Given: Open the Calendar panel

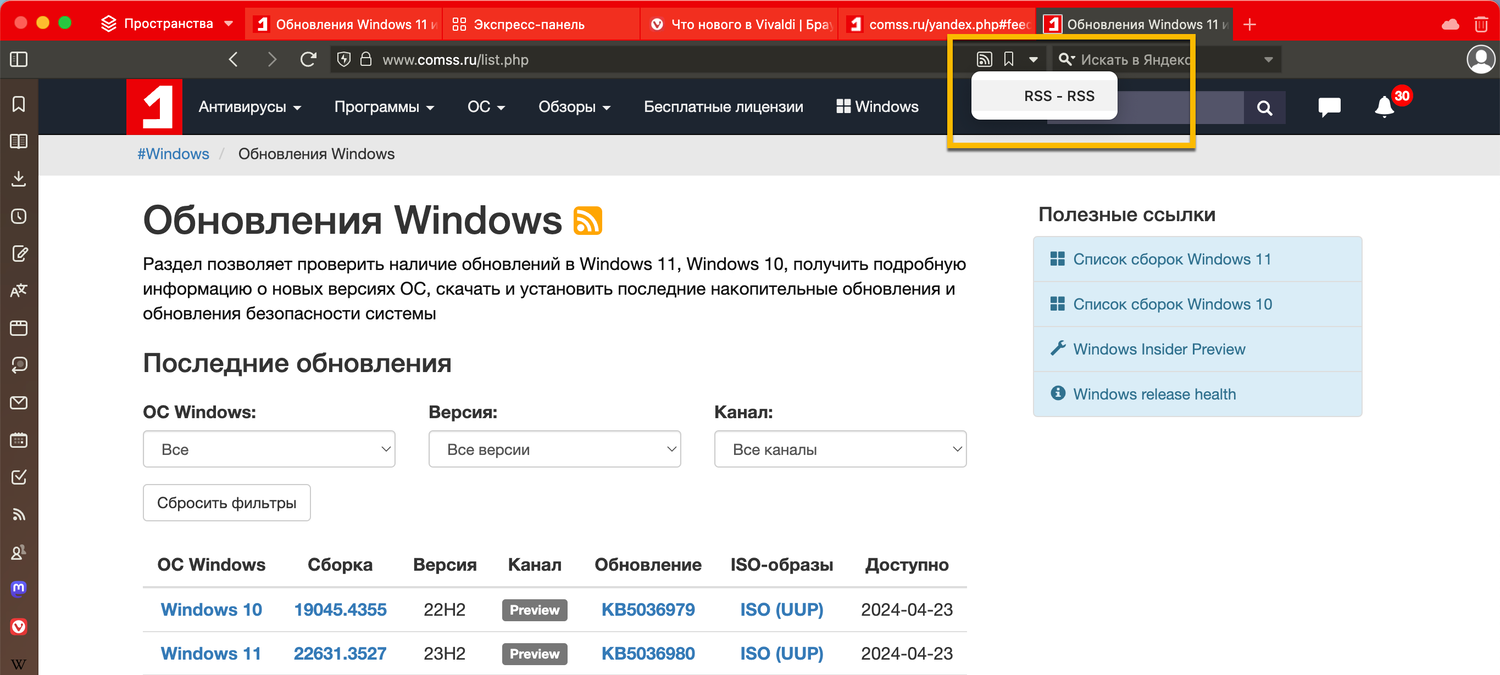Looking at the screenshot, I should coord(18,440).
